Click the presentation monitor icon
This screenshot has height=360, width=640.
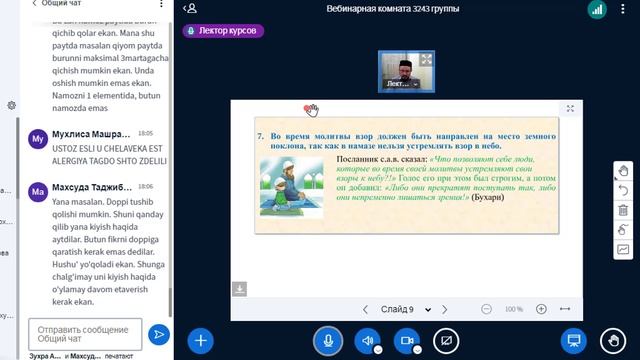tap(574, 340)
